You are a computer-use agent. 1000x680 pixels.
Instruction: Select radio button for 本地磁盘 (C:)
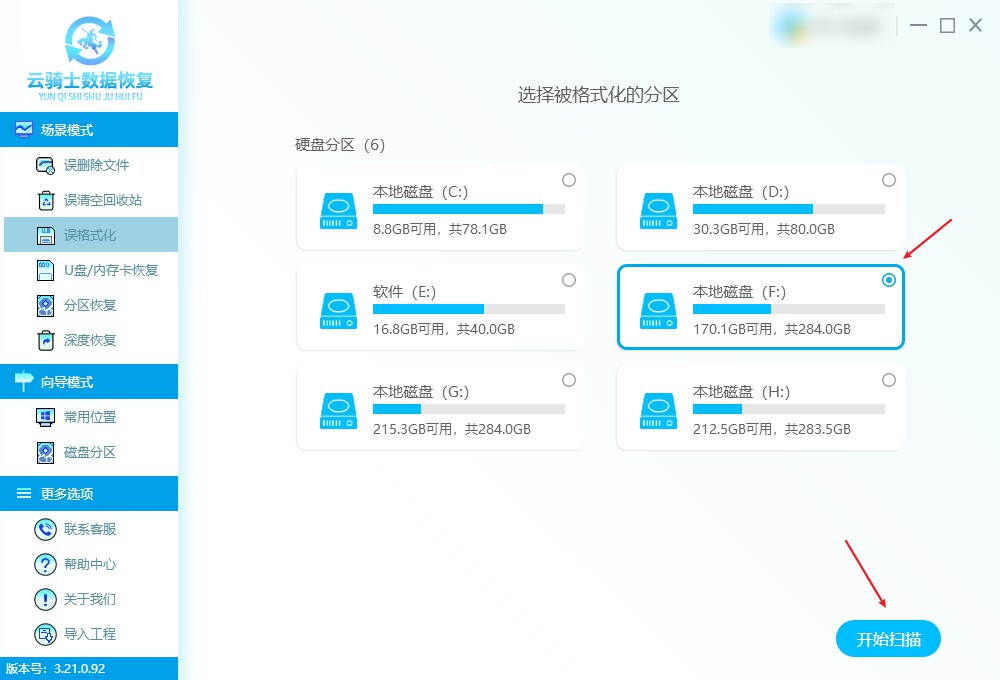[x=569, y=180]
